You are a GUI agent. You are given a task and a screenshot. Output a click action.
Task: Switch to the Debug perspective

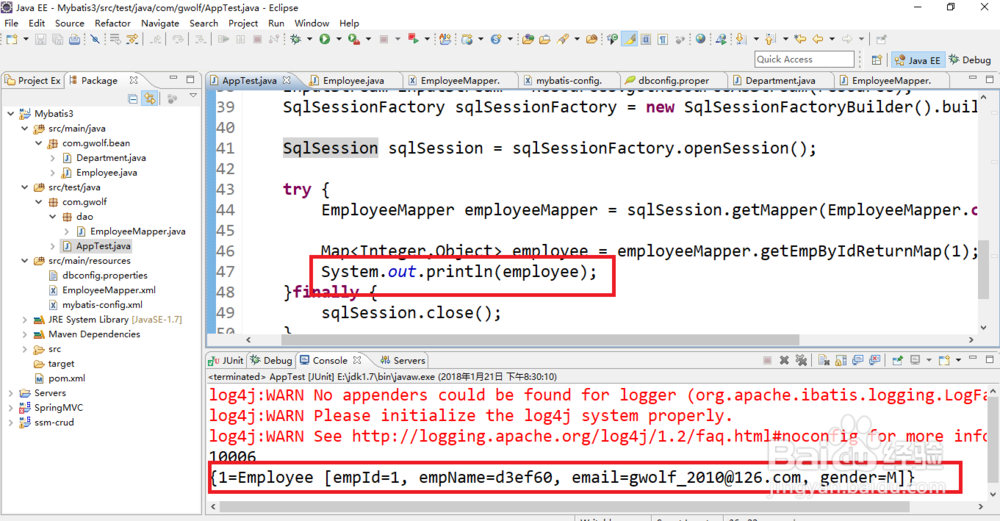tap(970, 60)
